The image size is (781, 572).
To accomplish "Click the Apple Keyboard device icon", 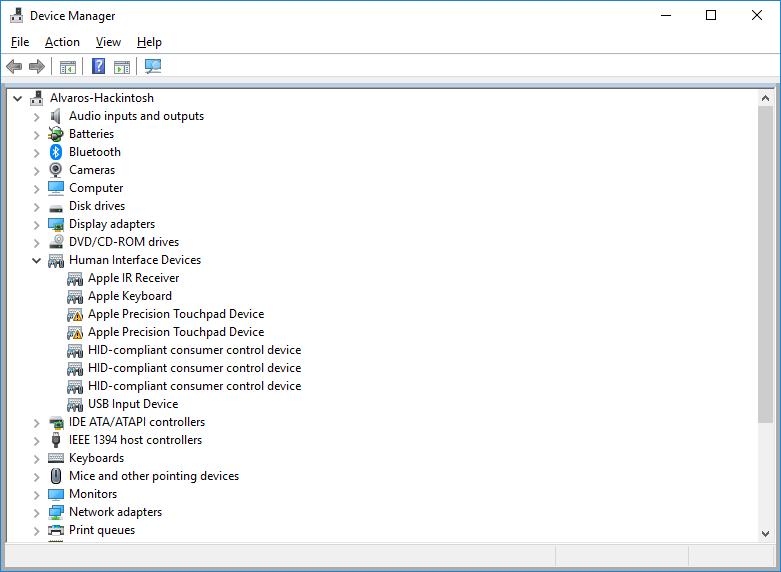I will coord(75,296).
